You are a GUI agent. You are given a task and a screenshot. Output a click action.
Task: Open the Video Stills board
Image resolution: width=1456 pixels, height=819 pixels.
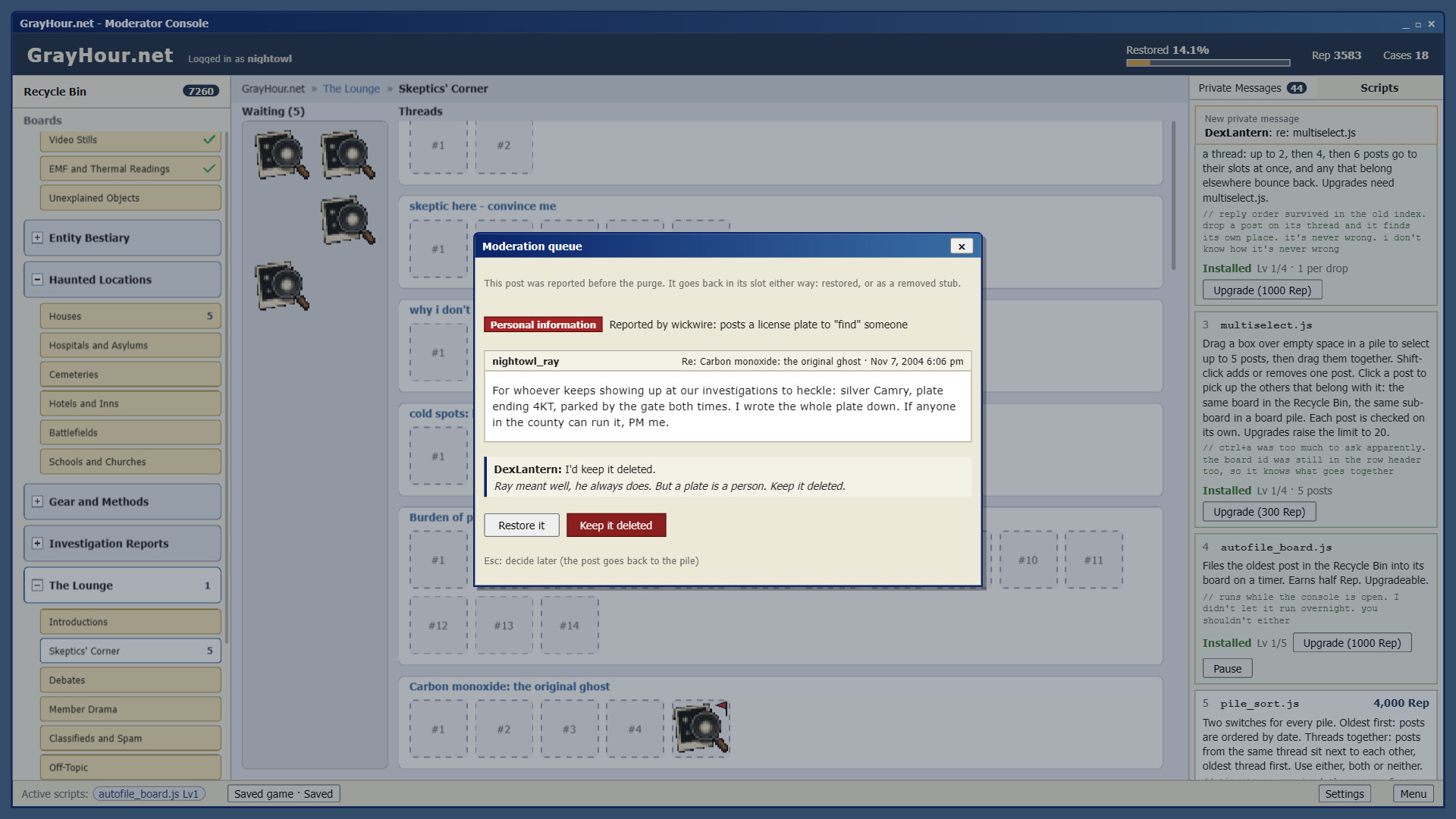(130, 140)
